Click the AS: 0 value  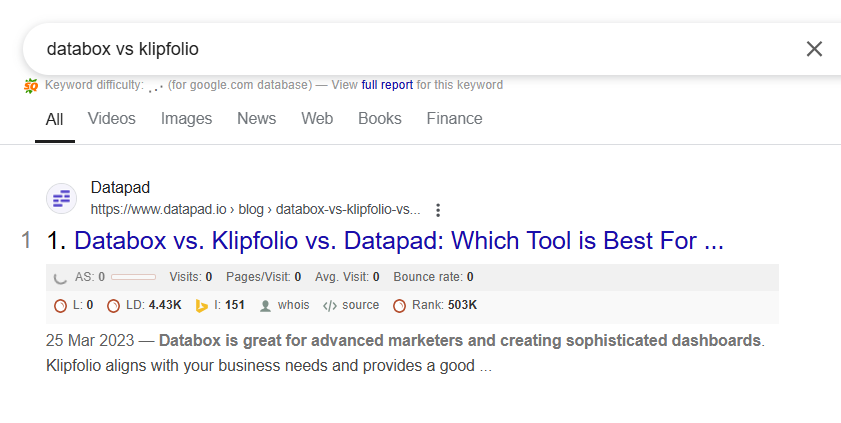pyautogui.click(x=90, y=277)
